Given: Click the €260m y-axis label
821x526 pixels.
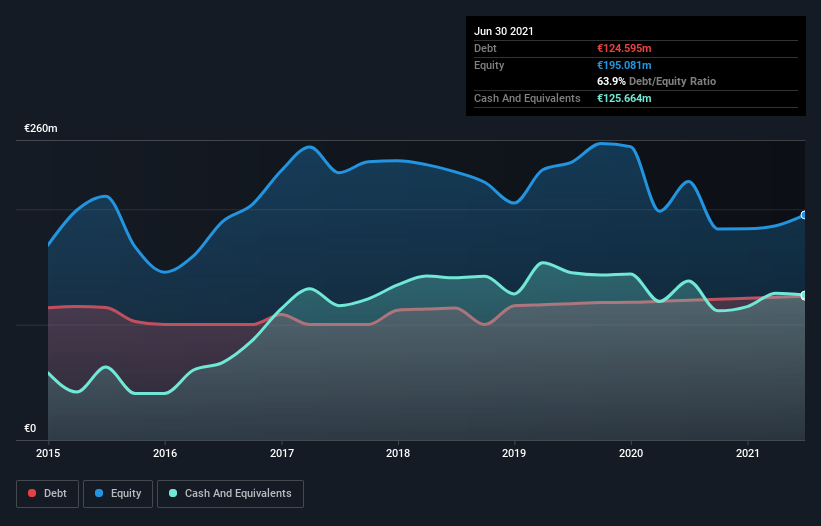Looking at the screenshot, I should pos(41,128).
